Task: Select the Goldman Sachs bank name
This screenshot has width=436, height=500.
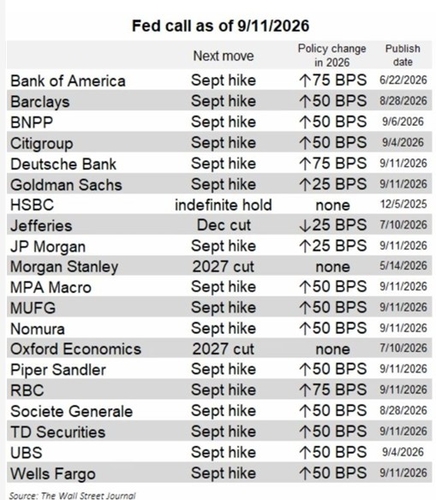Action: pyautogui.click(x=66, y=185)
